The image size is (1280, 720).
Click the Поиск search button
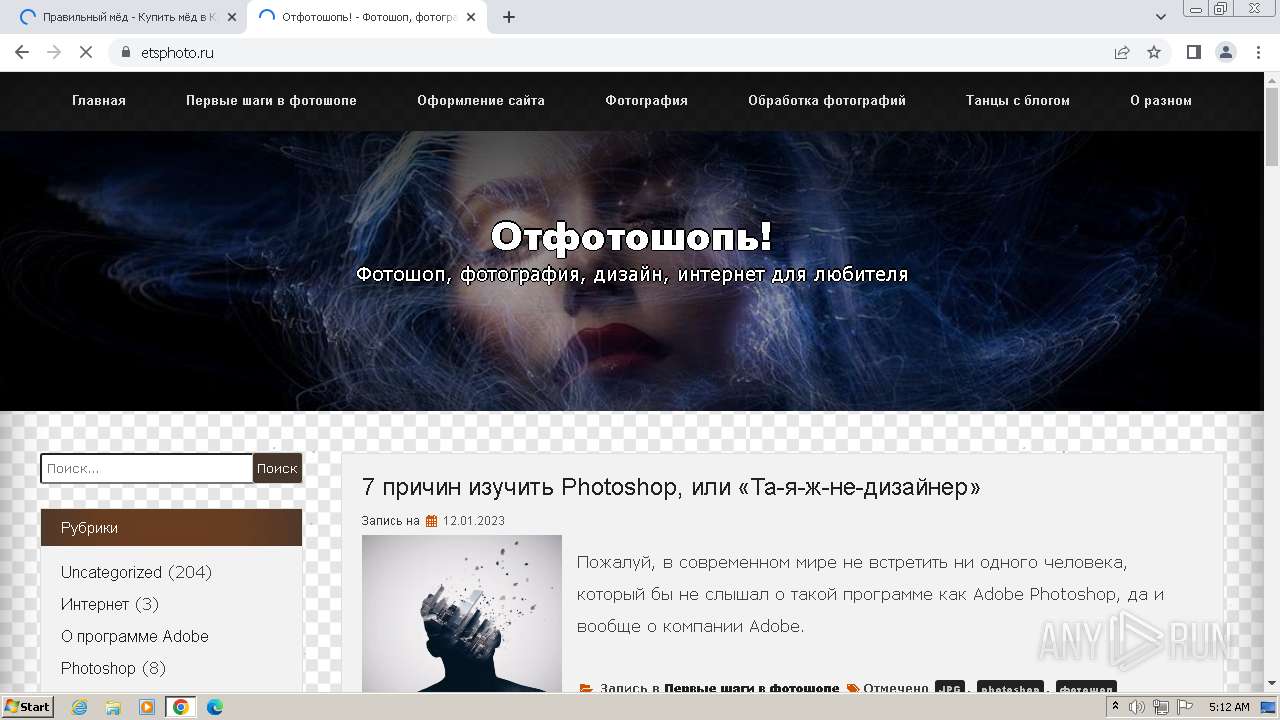tap(277, 468)
